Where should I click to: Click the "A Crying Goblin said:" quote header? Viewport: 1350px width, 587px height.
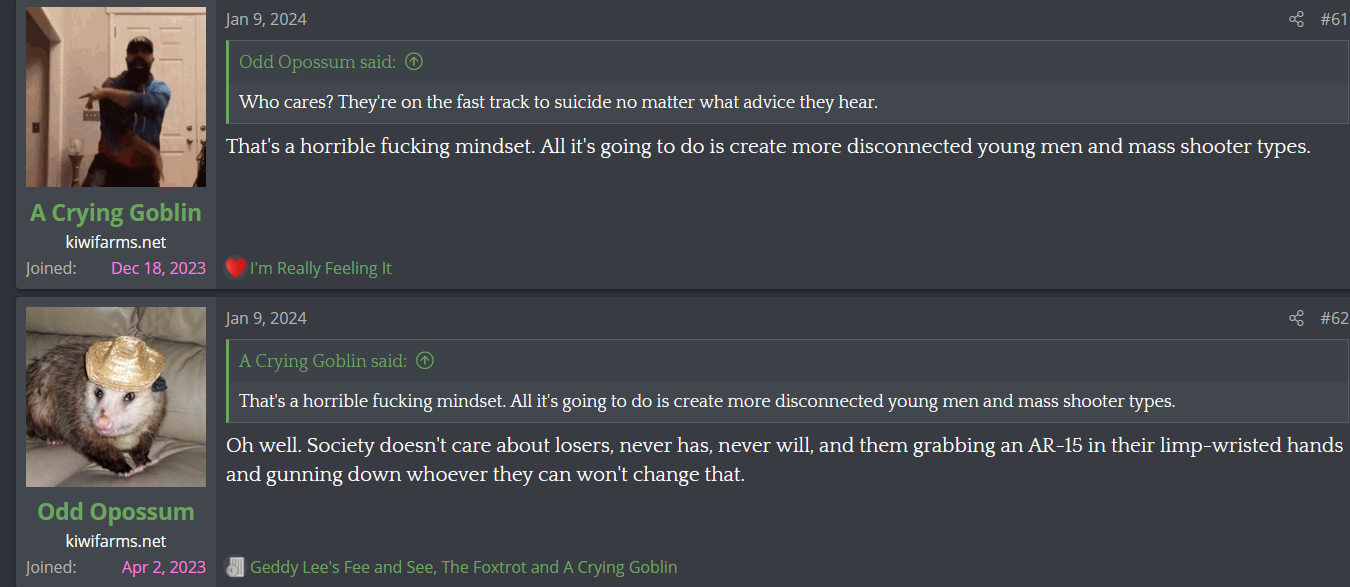point(323,361)
